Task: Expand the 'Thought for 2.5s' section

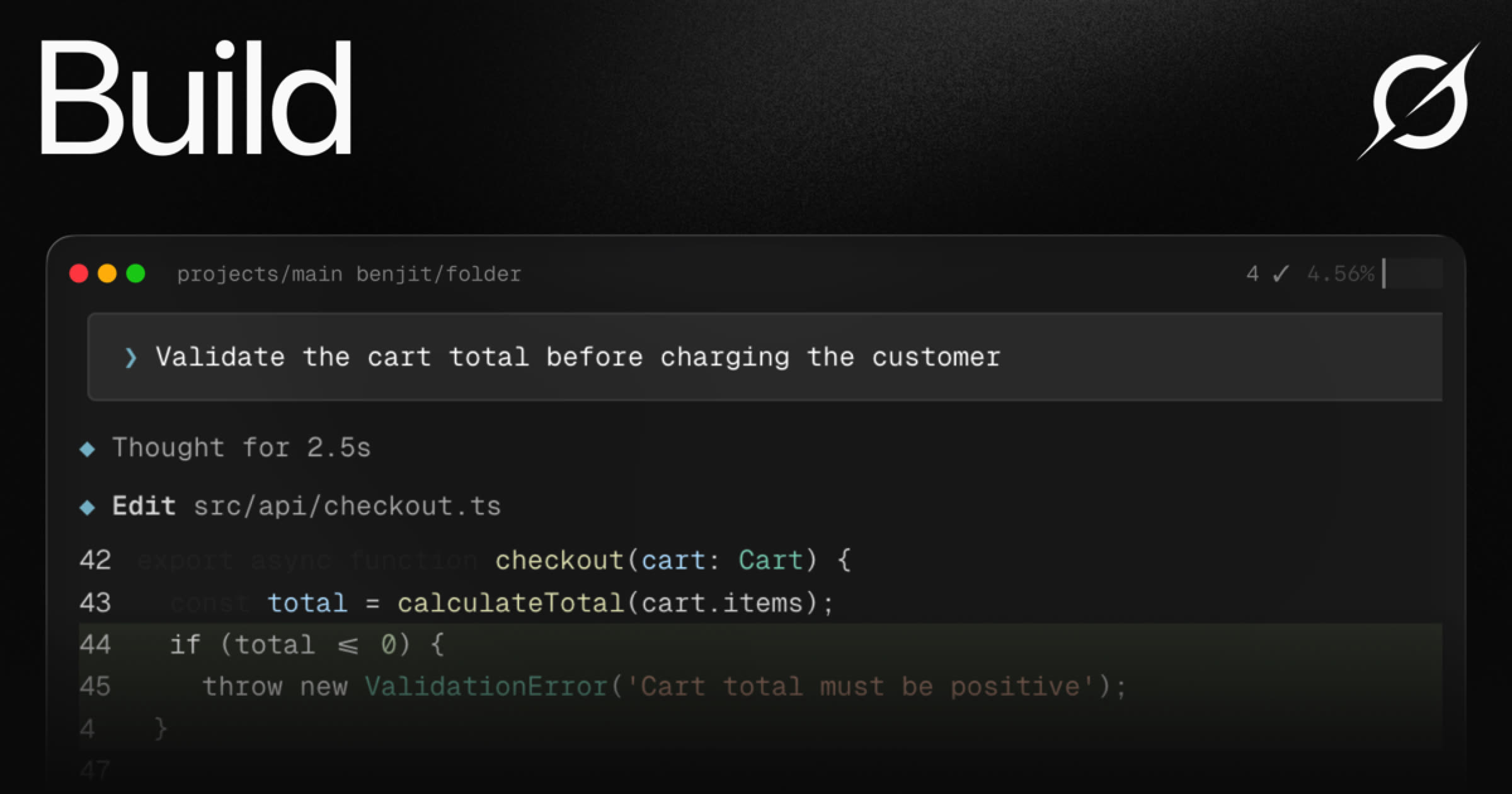Action: [241, 447]
